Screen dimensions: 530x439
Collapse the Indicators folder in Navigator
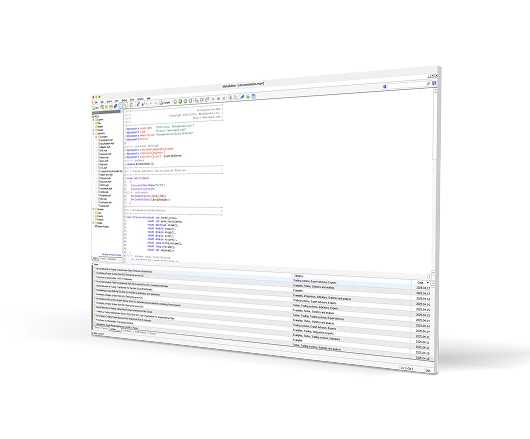94,133
